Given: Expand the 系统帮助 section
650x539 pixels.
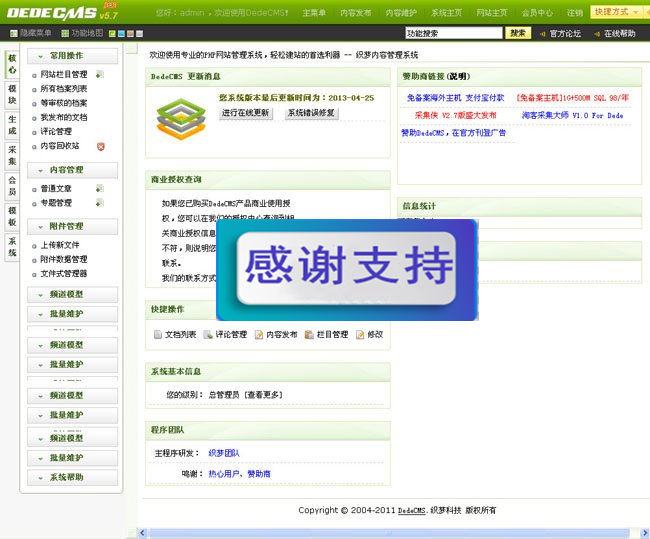Looking at the screenshot, I should pyautogui.click(x=73, y=477).
